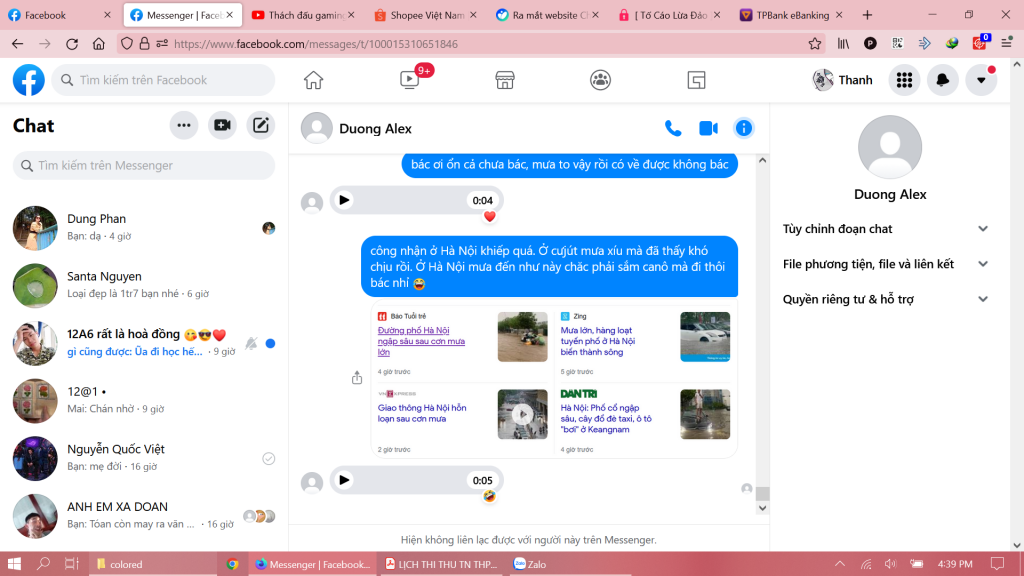Create a new video room
Screen dimensions: 1024x576
point(222,125)
